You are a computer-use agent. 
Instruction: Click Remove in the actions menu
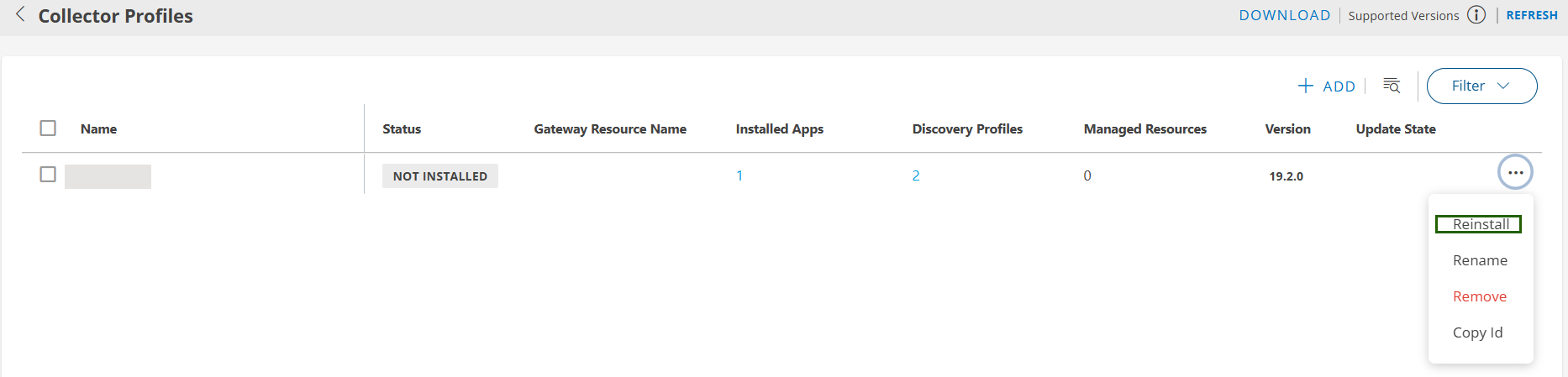pyautogui.click(x=1479, y=296)
